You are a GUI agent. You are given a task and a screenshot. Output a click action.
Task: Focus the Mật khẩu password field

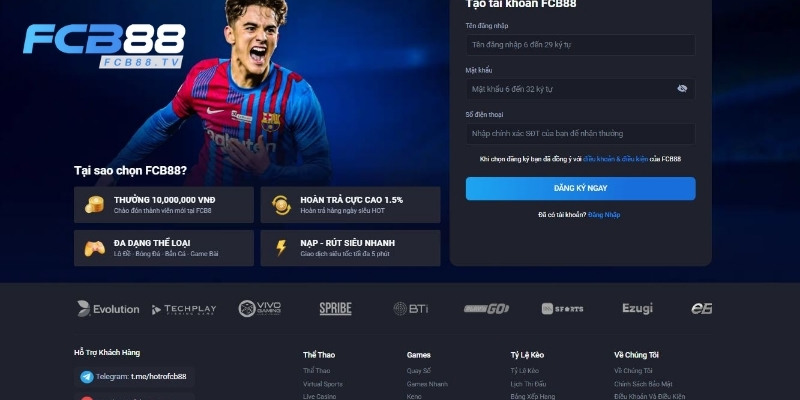[x=580, y=89]
